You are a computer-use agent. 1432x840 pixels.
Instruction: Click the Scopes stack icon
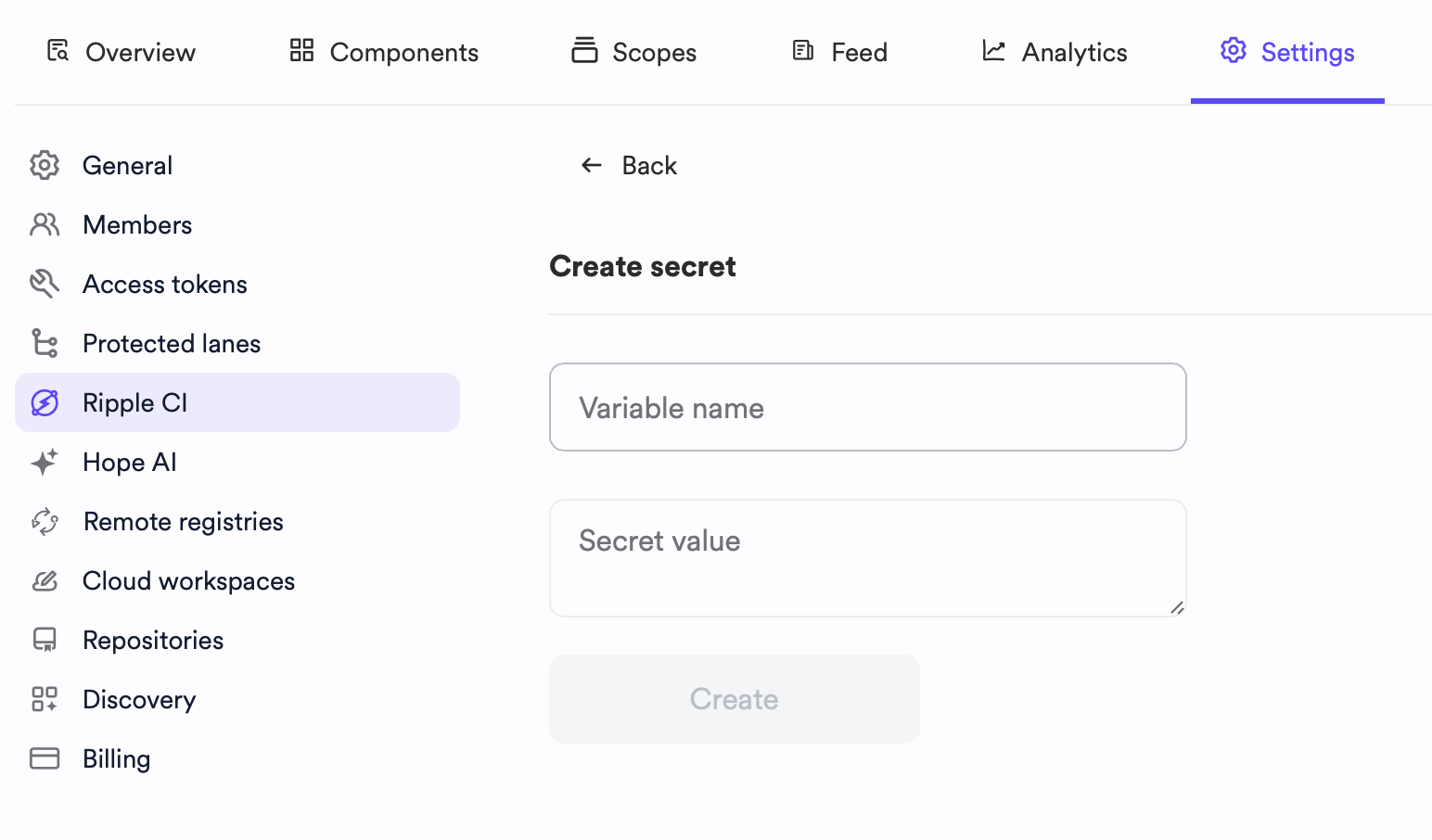[x=584, y=50]
